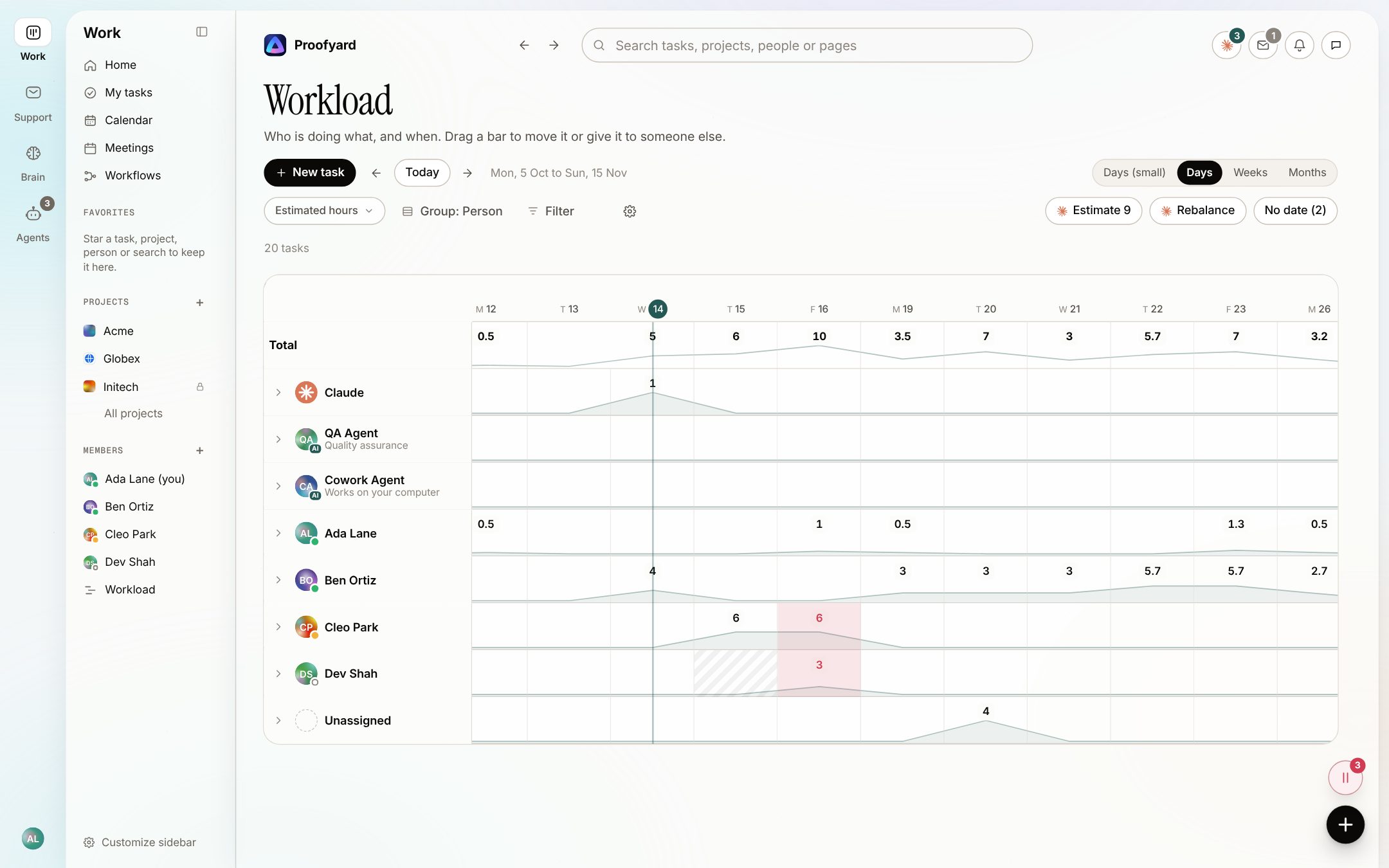
Task: Navigate back with the header left arrow
Action: point(524,45)
